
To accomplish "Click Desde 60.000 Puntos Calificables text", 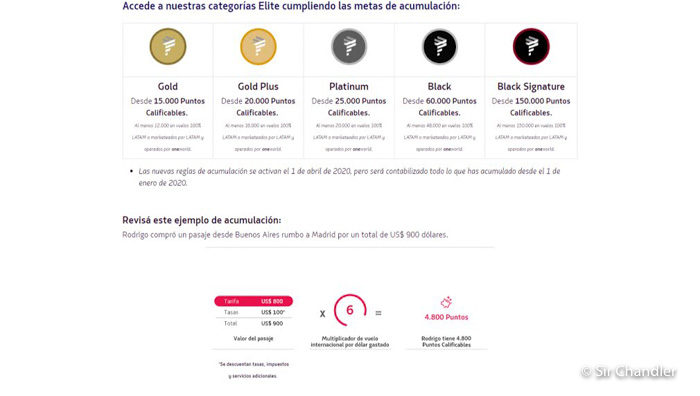I will coord(440,107).
